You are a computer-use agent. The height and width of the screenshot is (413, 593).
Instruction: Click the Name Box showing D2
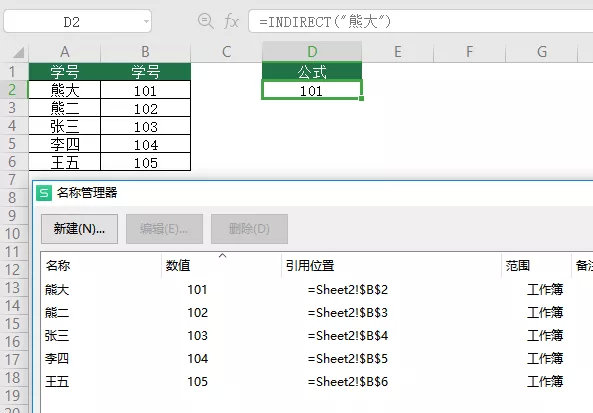coord(78,21)
